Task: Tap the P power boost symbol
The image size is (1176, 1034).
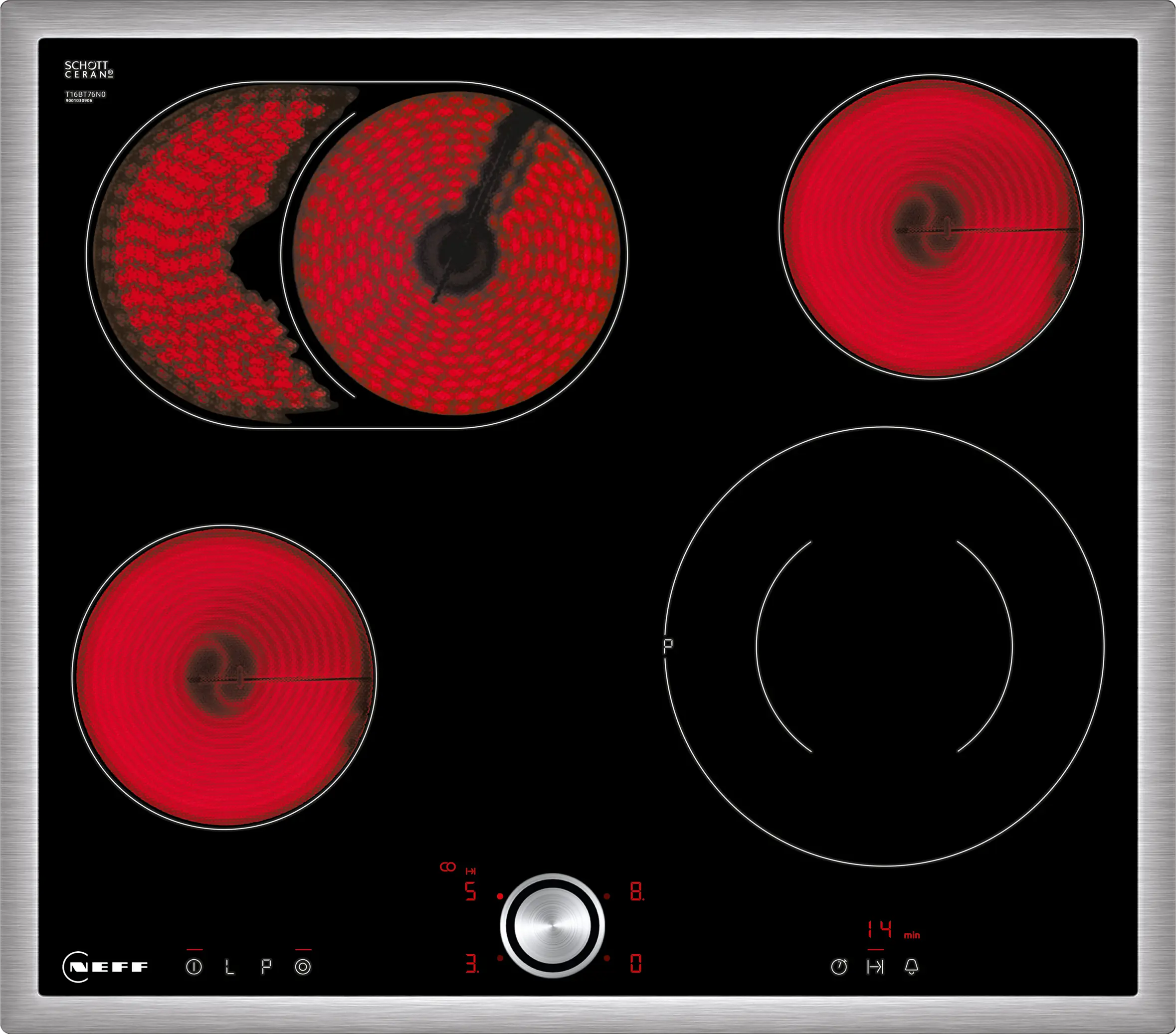Action: point(266,967)
